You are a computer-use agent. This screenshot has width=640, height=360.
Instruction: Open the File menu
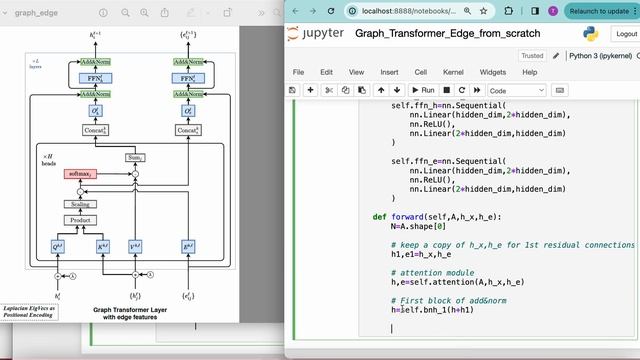pyautogui.click(x=298, y=72)
